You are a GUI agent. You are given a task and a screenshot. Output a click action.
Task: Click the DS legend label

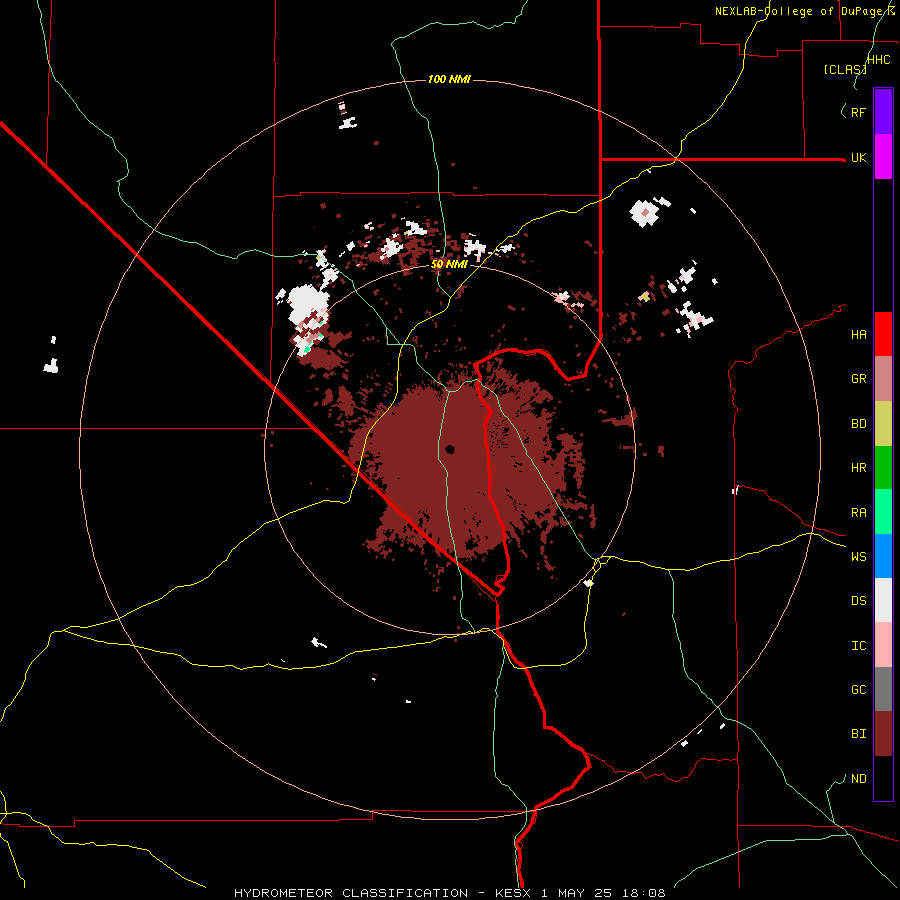(858, 601)
